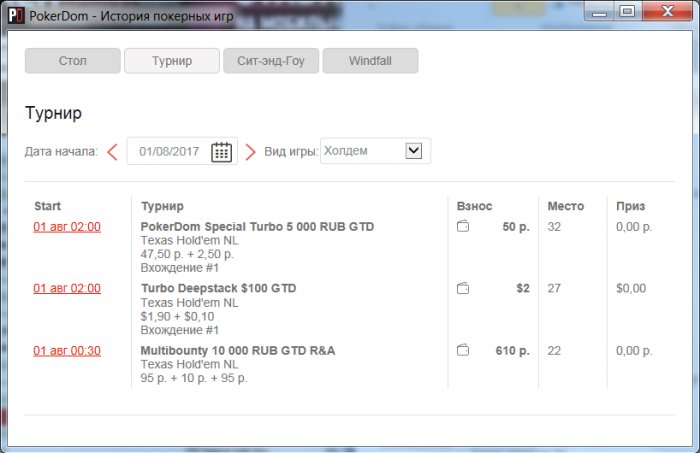This screenshot has width=700, height=453.
Task: Maximize the PokerDom history window
Action: pyautogui.click(x=627, y=12)
